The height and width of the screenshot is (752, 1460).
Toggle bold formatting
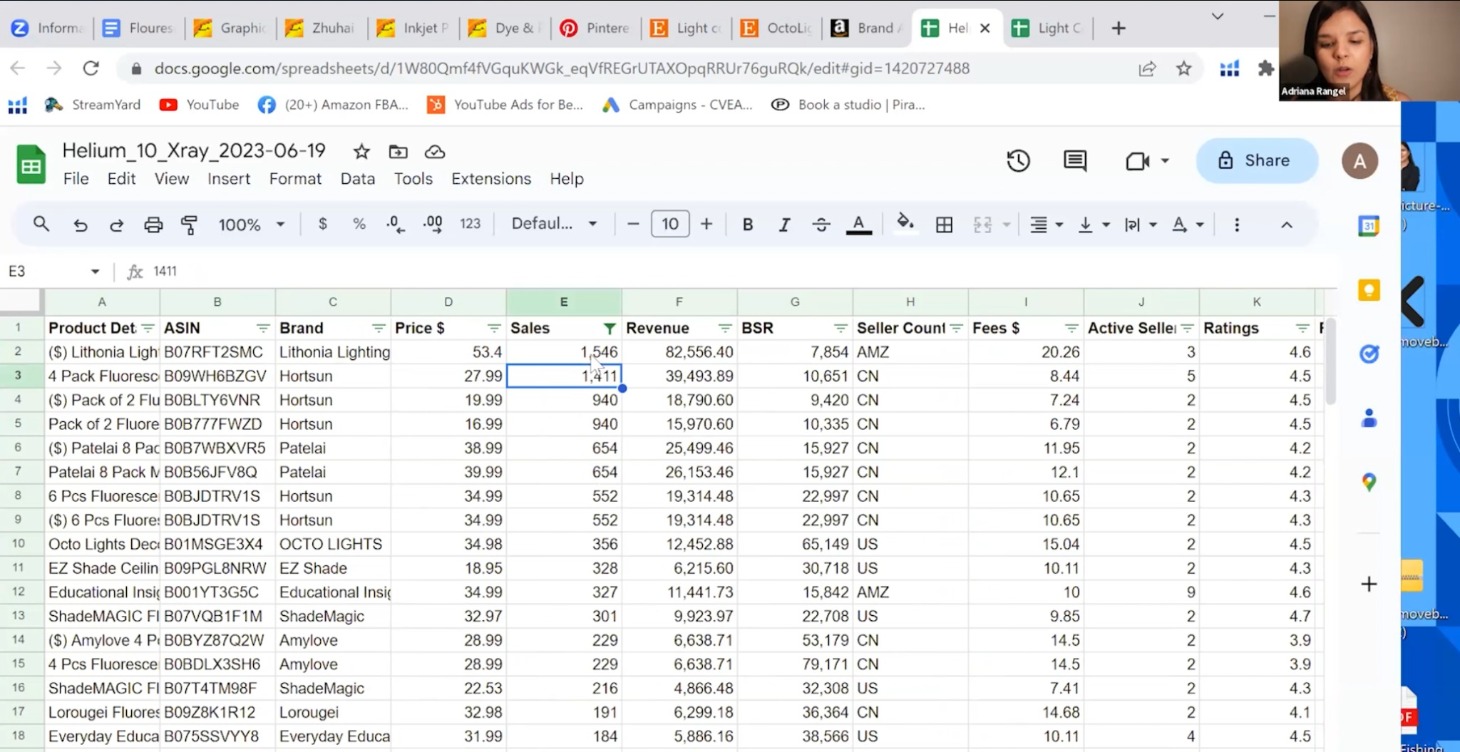[747, 225]
